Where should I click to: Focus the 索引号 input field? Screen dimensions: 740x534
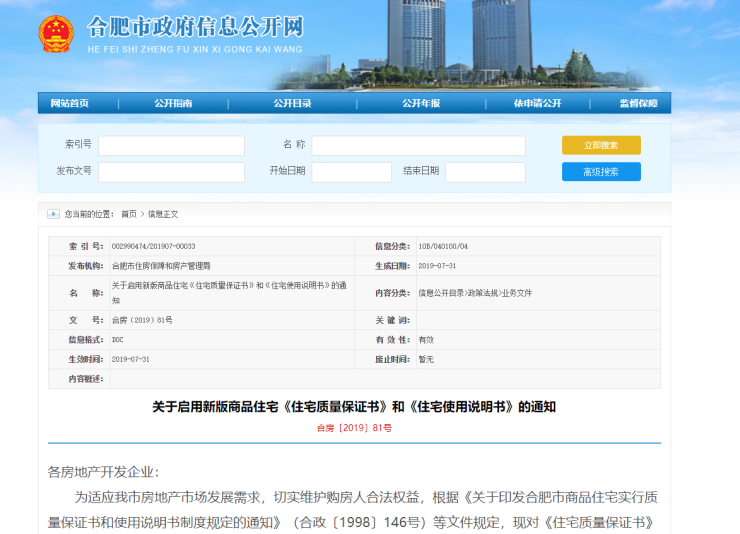(171, 146)
